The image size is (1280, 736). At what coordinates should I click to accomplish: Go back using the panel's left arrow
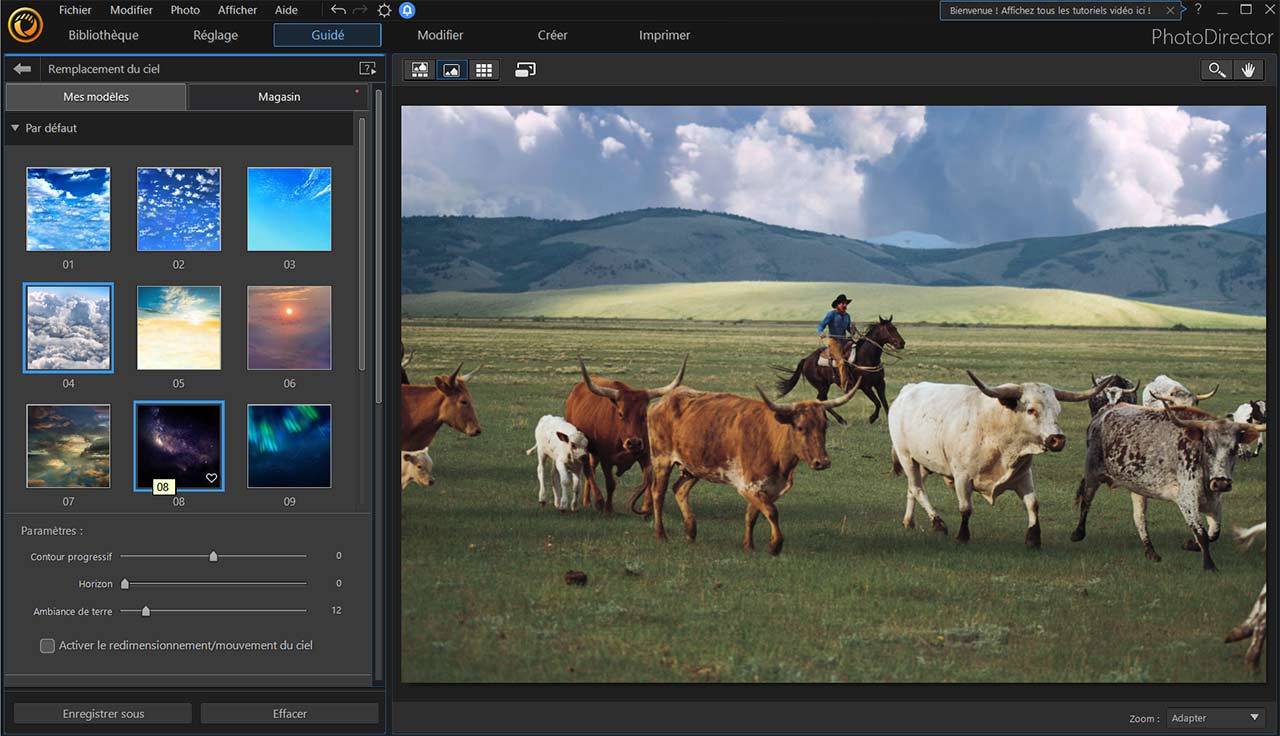tap(22, 69)
